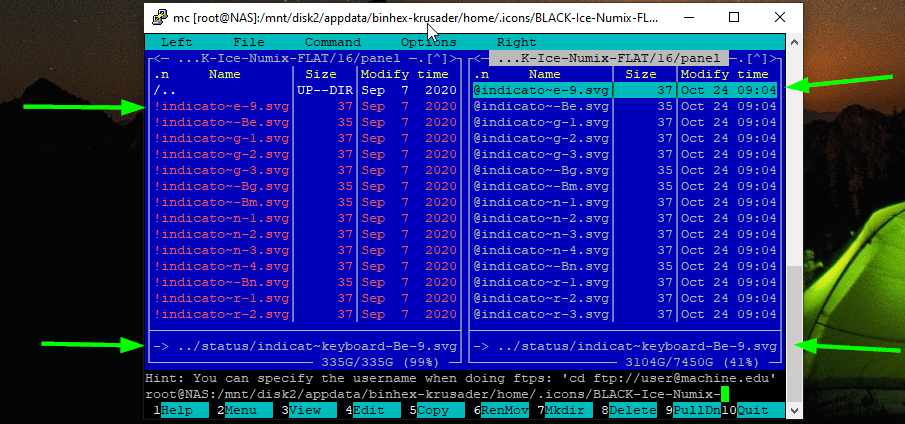Sort the right panel by Modify time
The image size is (905, 424).
click(725, 74)
